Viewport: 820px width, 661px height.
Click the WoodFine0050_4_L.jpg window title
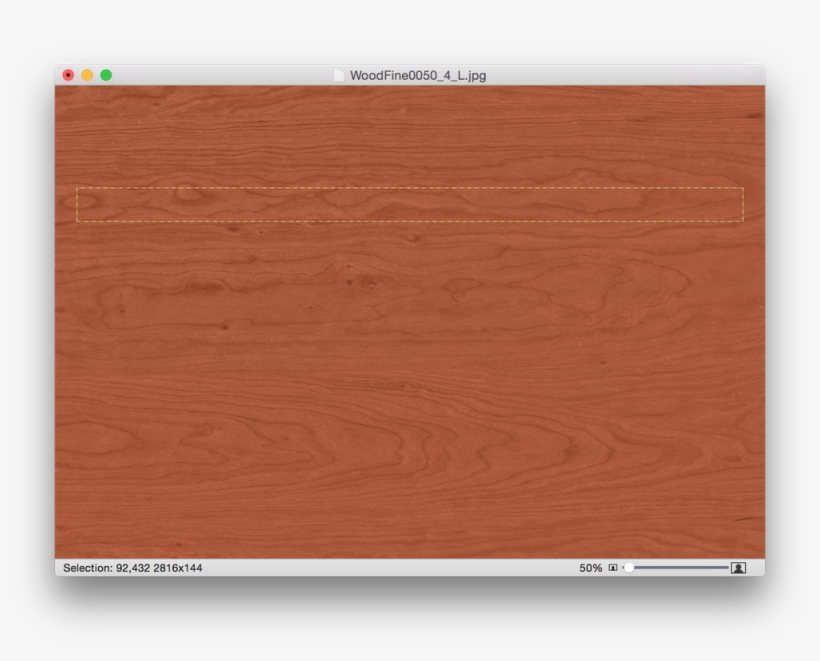click(418, 75)
